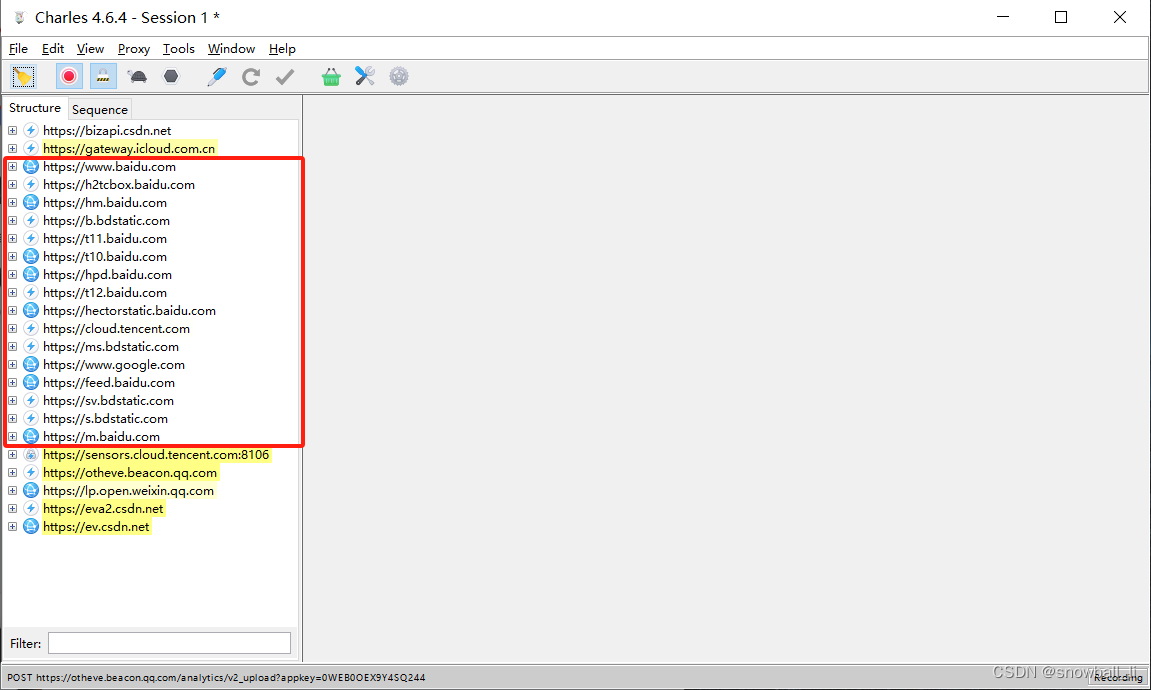
Task: Clear the session with the broom icon
Action: [23, 76]
